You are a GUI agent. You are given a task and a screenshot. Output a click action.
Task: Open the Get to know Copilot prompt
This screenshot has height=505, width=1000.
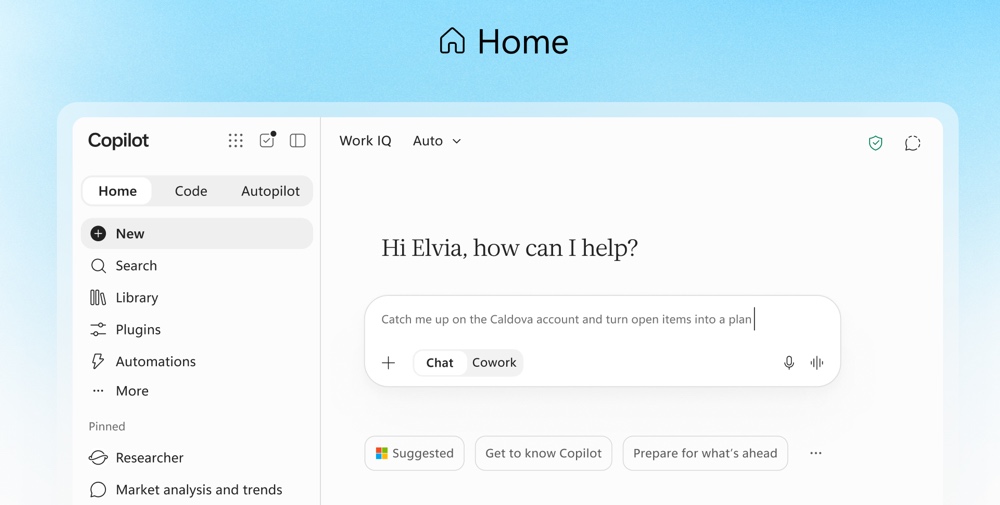click(x=543, y=453)
